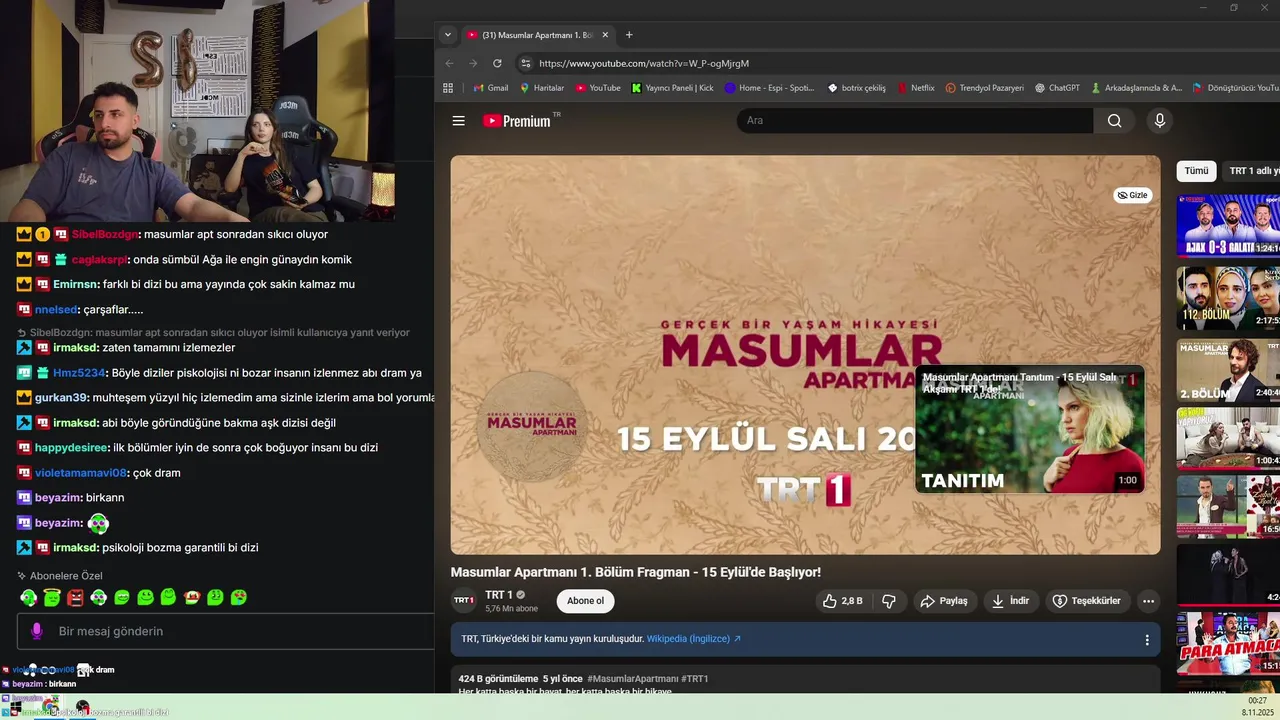Go back with the browser back arrow
The image size is (1280, 720).
449,63
